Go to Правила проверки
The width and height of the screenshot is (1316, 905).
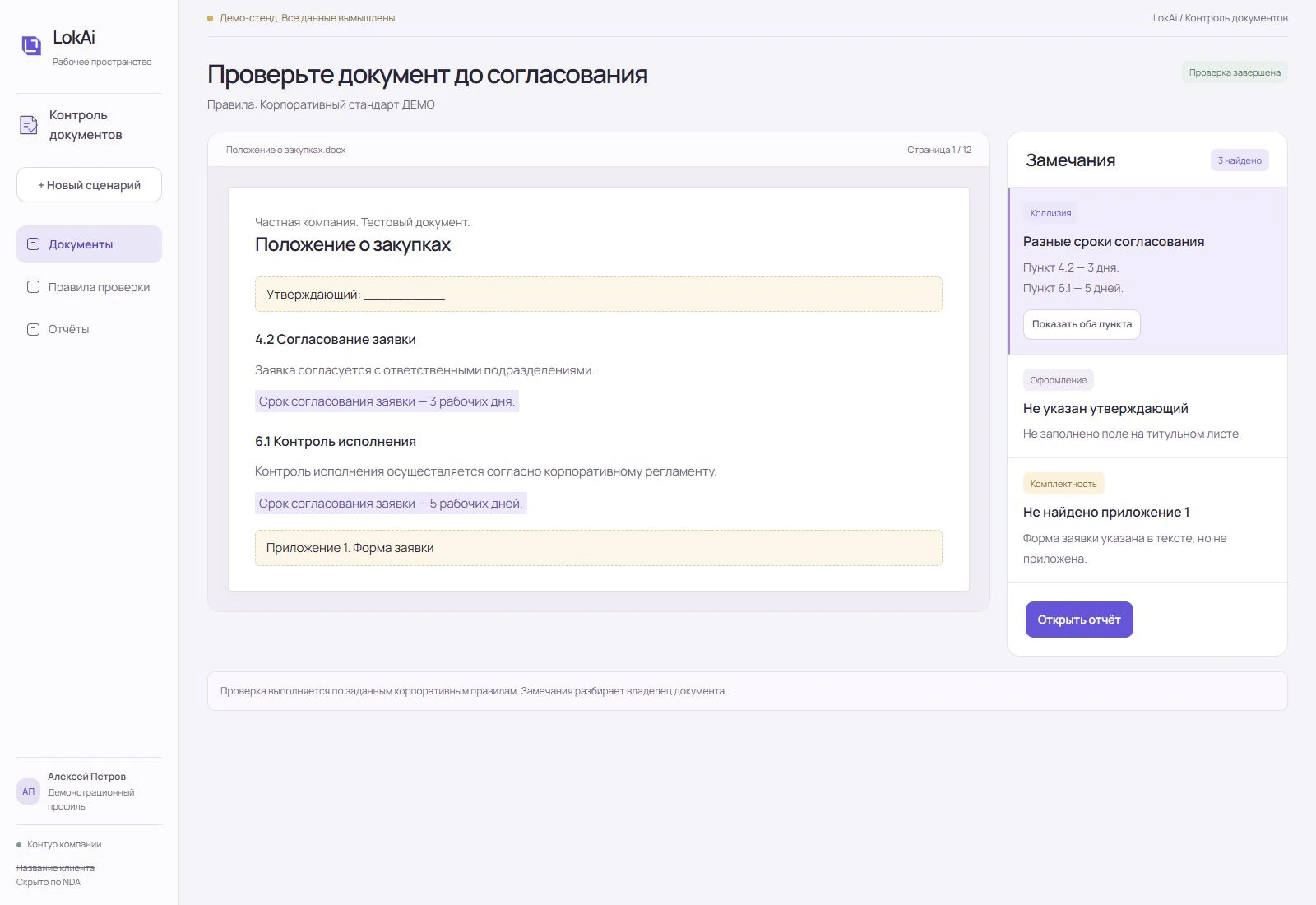89,287
